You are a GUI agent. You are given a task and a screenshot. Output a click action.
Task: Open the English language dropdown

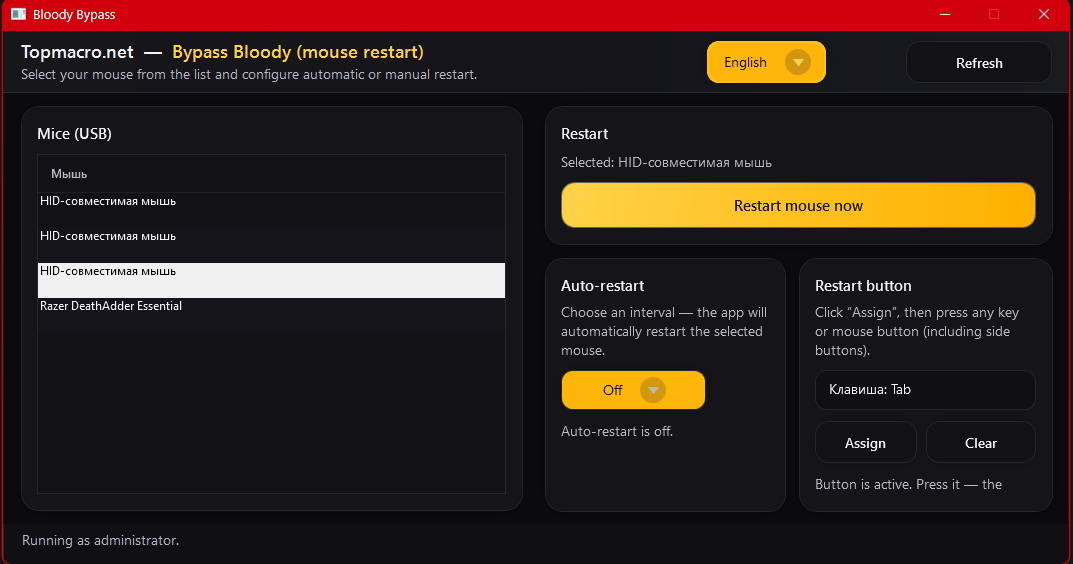tap(765, 62)
